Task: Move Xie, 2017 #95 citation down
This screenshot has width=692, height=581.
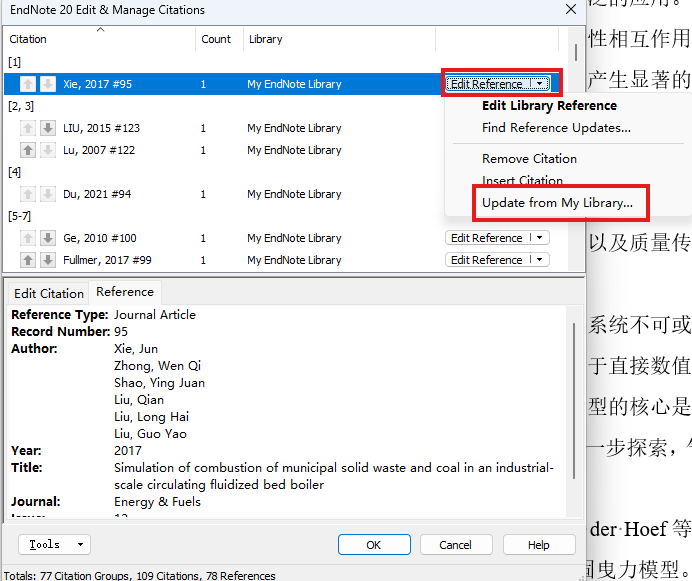Action: click(x=48, y=84)
